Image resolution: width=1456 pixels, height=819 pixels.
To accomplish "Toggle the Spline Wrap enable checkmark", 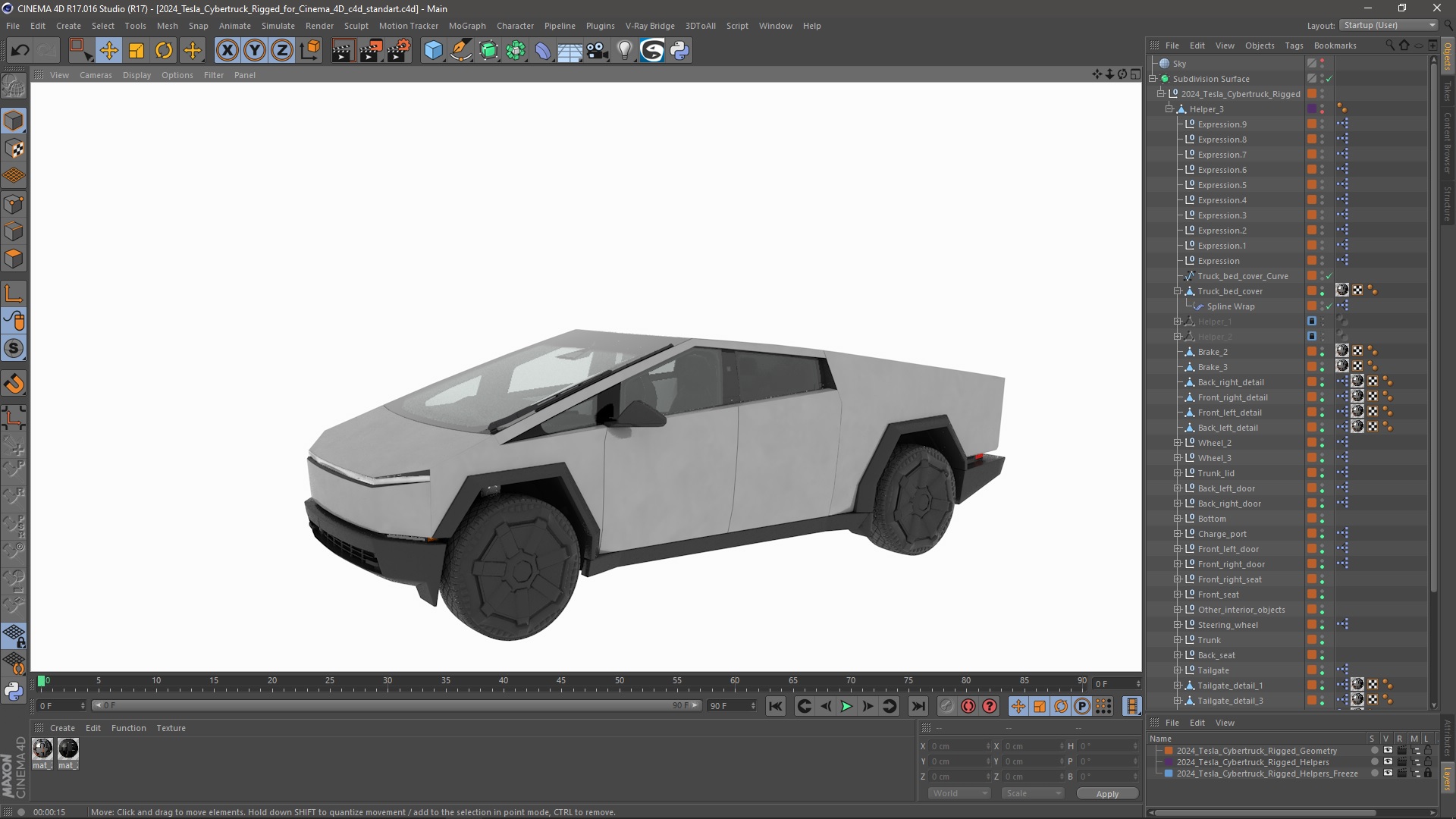I will pyautogui.click(x=1329, y=306).
